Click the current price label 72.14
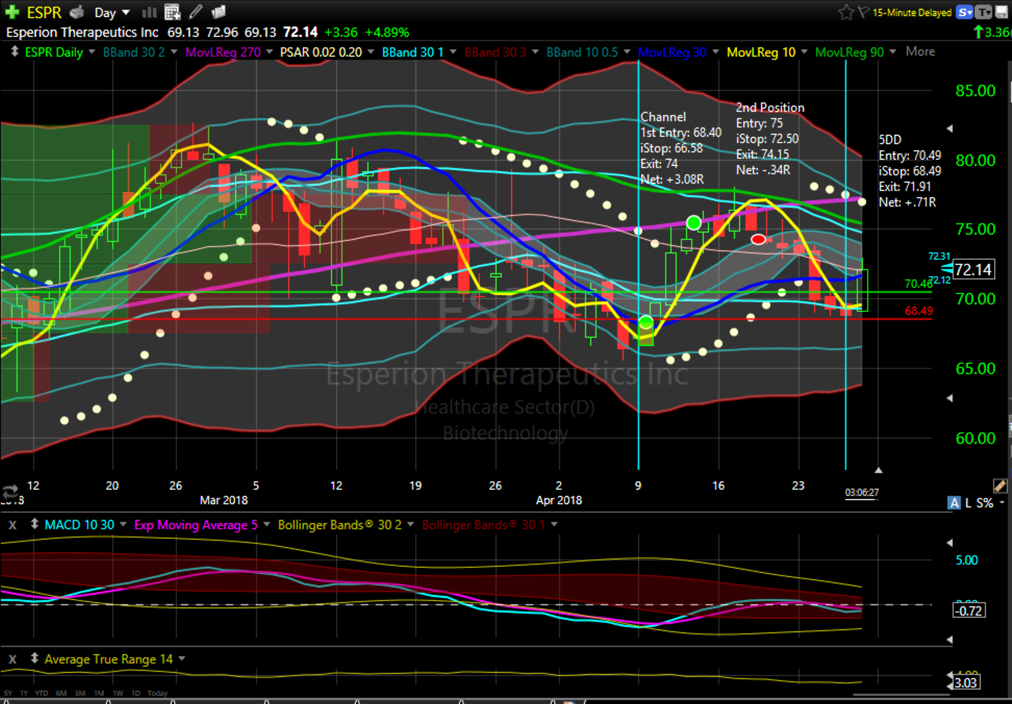This screenshot has height=704, width=1012. click(x=973, y=268)
